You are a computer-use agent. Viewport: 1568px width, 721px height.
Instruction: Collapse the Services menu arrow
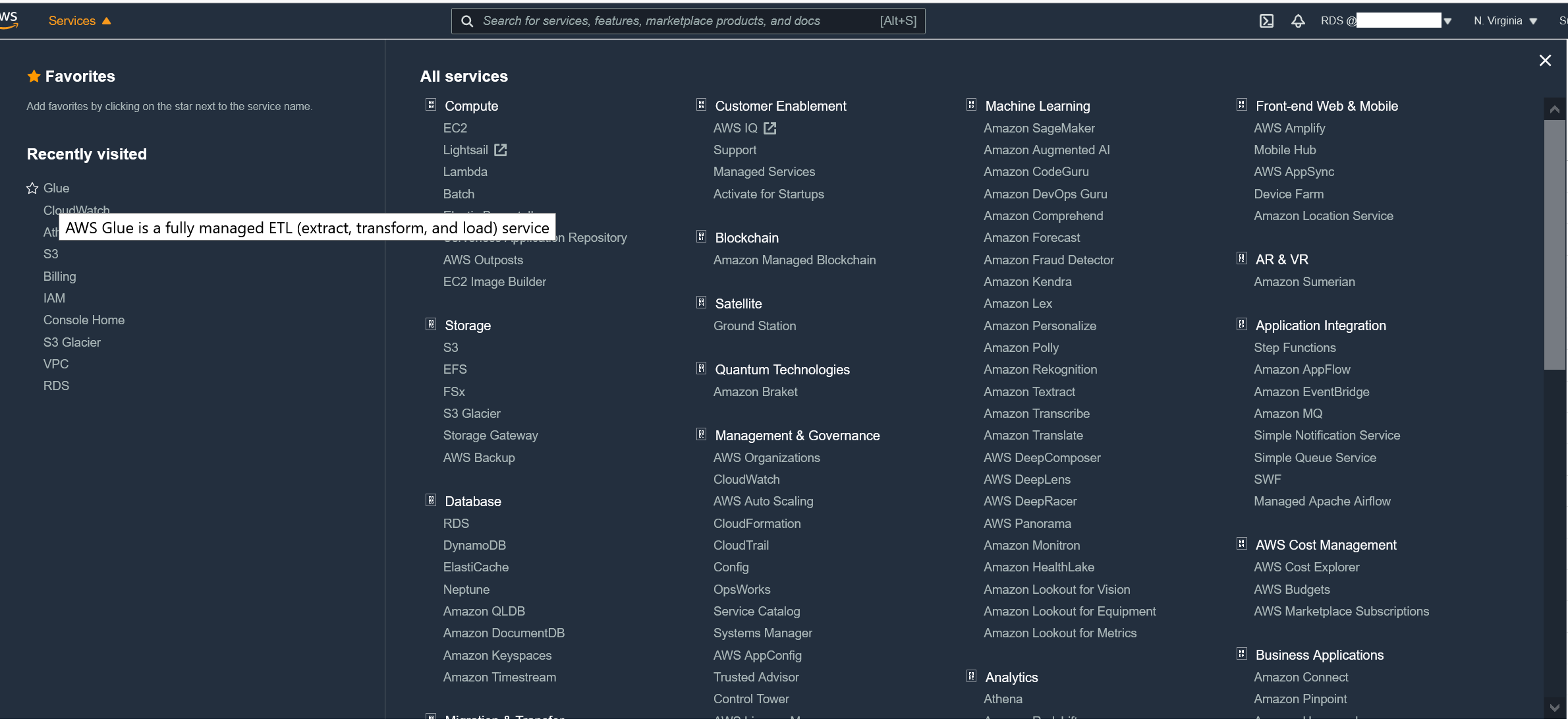[x=107, y=21]
